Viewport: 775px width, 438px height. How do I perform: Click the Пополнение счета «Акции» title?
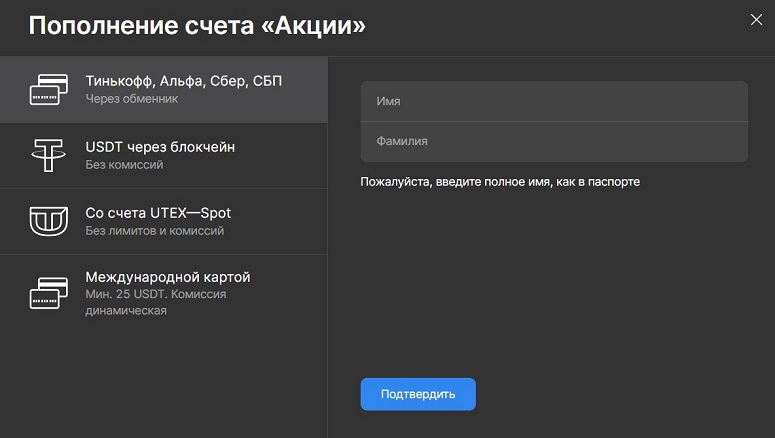[x=197, y=26]
